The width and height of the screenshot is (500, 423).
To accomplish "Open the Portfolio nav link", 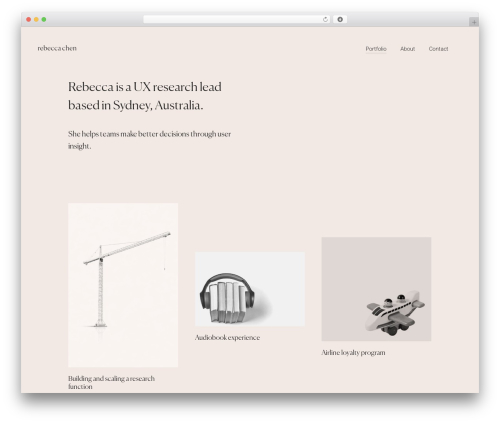I will [376, 49].
